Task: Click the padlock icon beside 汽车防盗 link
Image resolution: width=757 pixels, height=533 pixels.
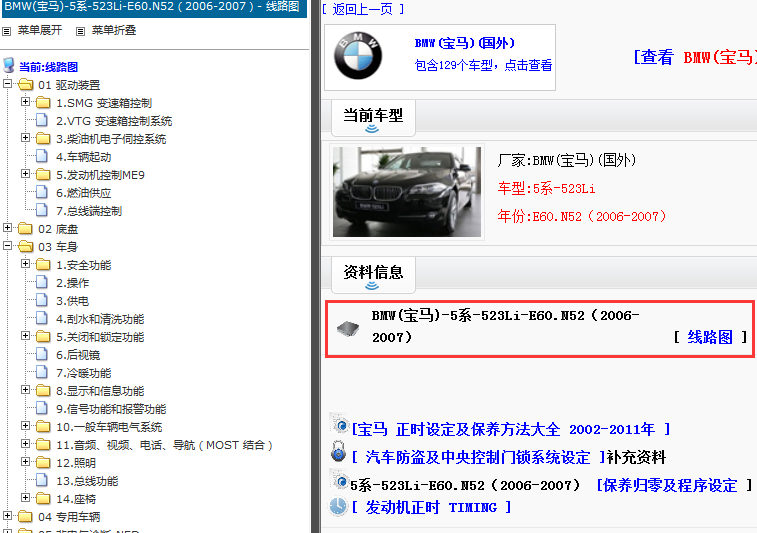Action: (338, 451)
